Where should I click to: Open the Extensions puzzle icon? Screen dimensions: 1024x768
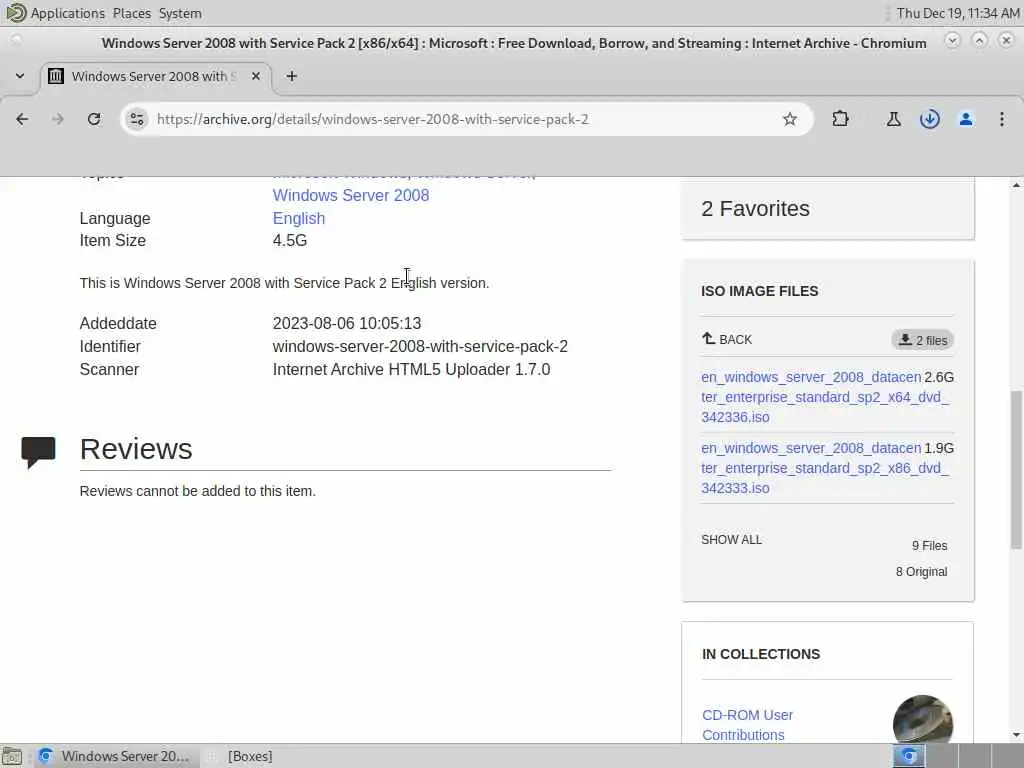[840, 119]
